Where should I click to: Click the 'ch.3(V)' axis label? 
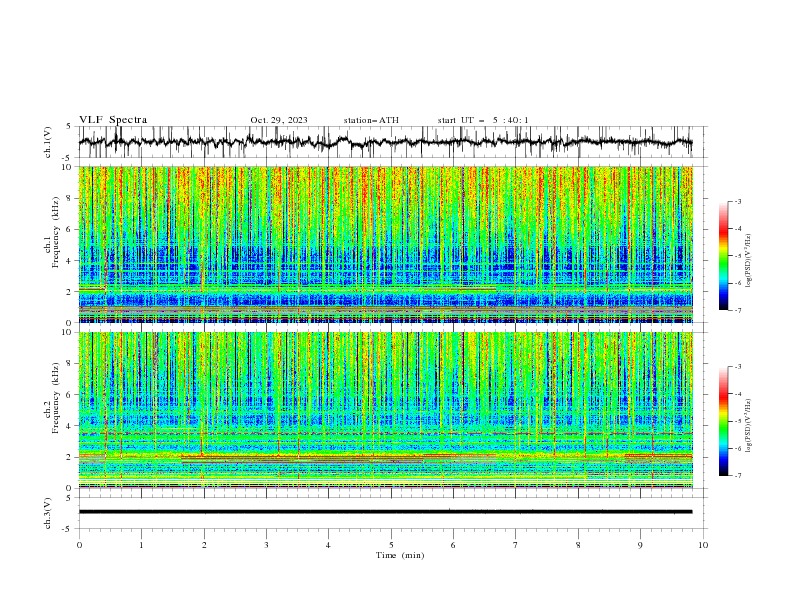pyautogui.click(x=48, y=513)
